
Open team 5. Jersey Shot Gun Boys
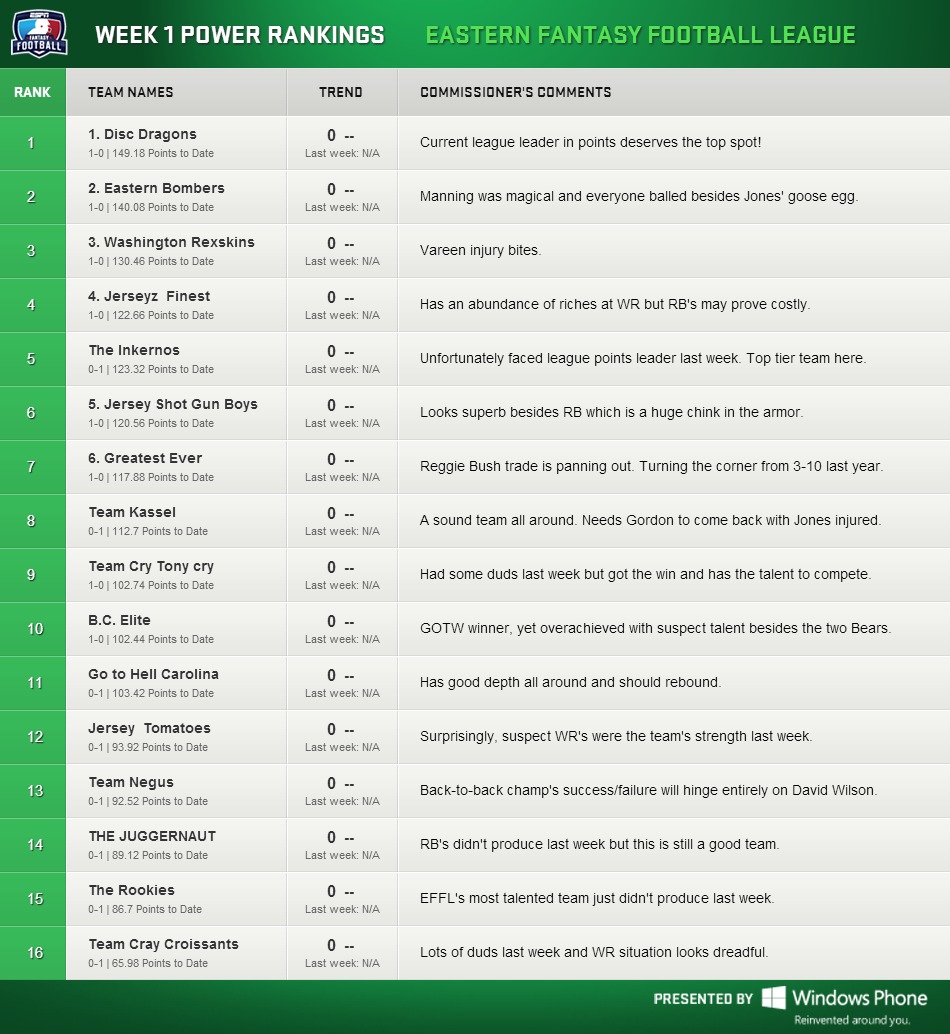(173, 404)
